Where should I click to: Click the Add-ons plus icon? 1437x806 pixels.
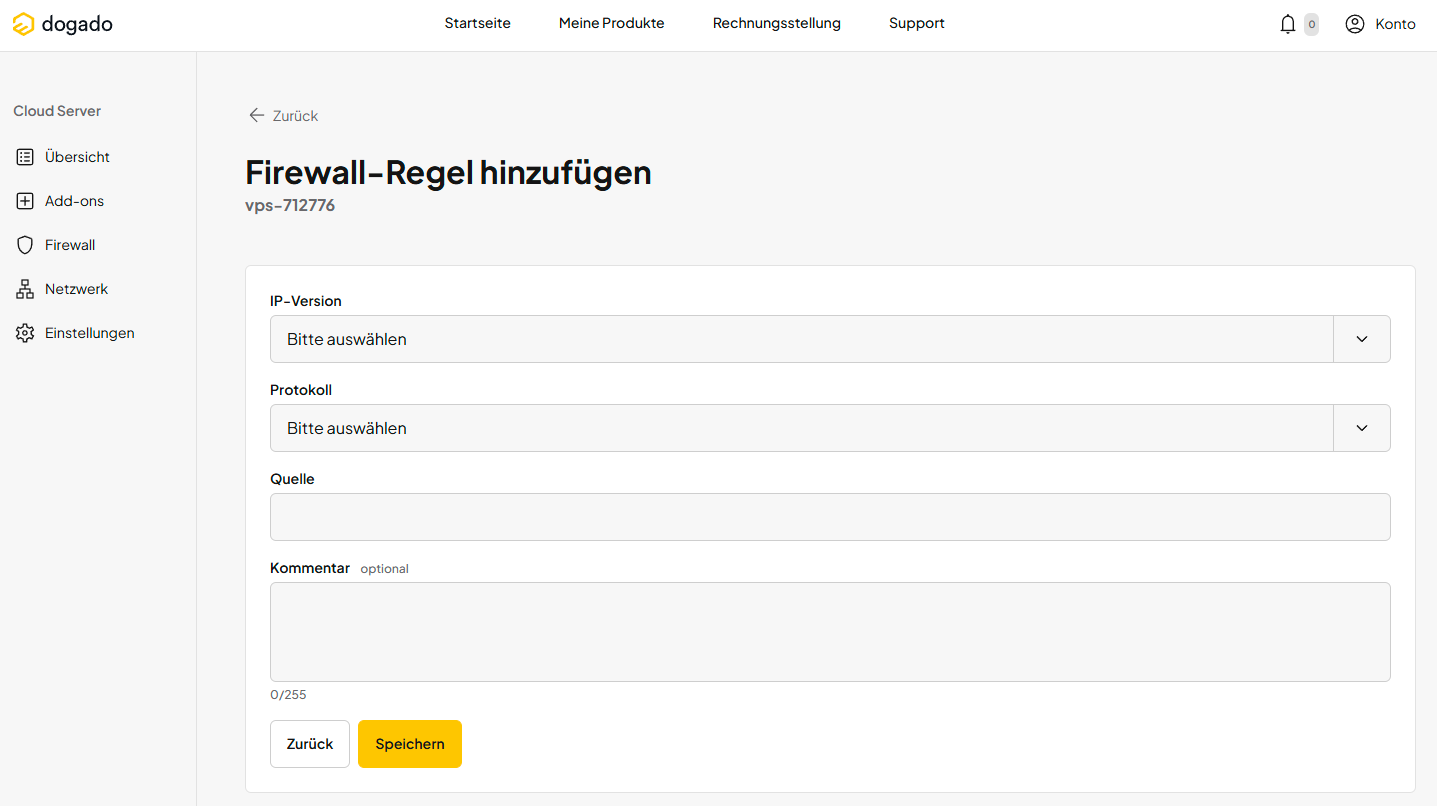tap(25, 201)
